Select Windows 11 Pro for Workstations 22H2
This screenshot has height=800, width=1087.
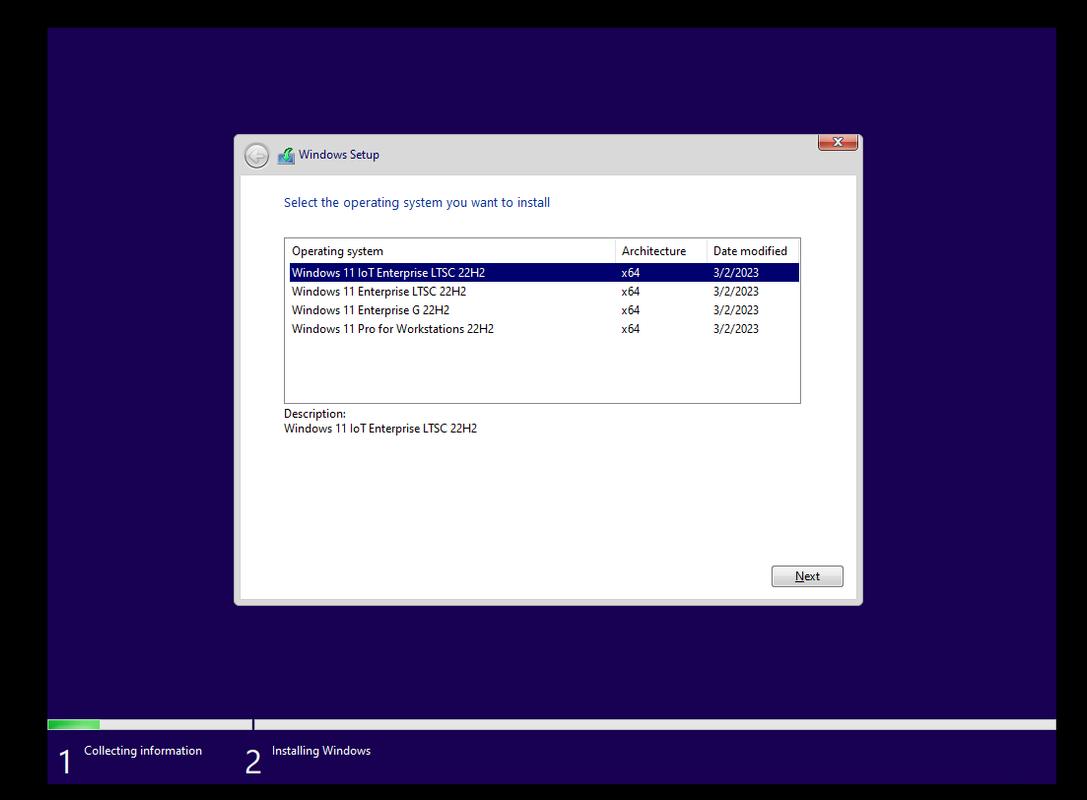[x=544, y=329]
